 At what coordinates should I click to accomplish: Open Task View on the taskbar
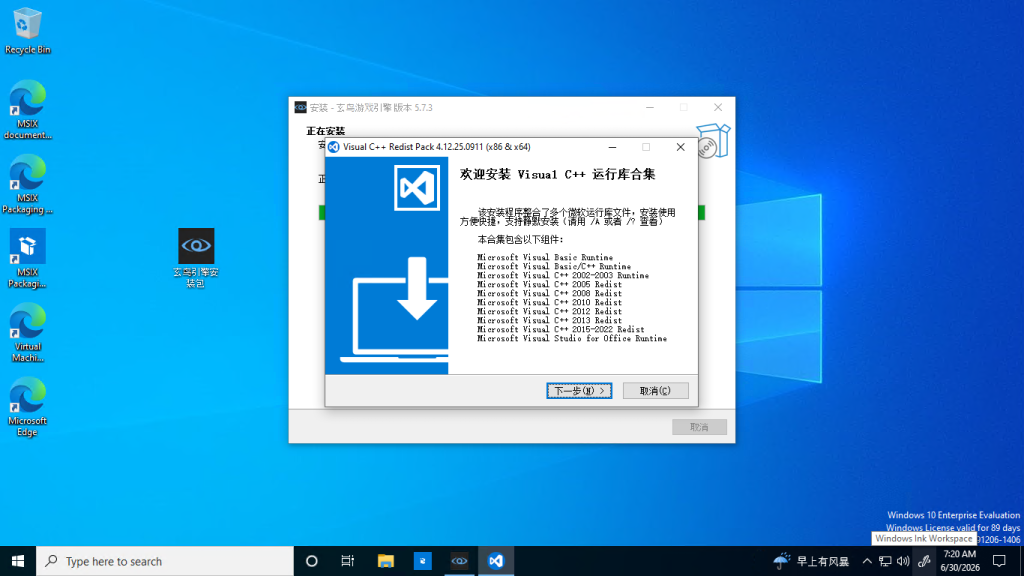(347, 561)
